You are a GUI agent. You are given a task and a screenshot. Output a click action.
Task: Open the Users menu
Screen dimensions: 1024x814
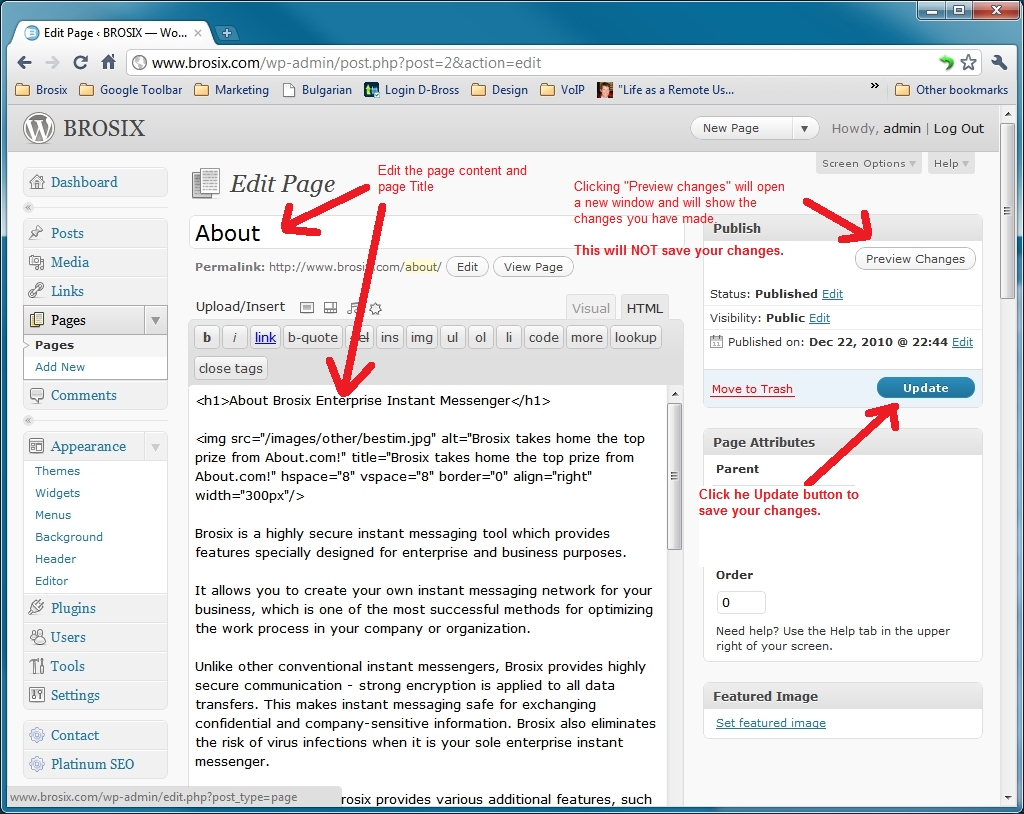tap(95, 637)
